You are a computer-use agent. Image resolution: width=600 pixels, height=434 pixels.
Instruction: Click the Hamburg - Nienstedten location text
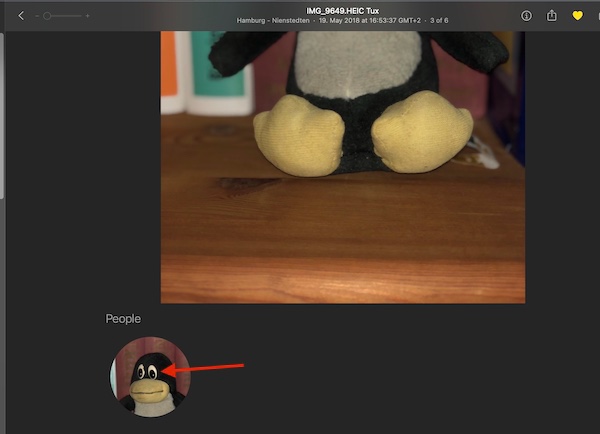tap(273, 21)
